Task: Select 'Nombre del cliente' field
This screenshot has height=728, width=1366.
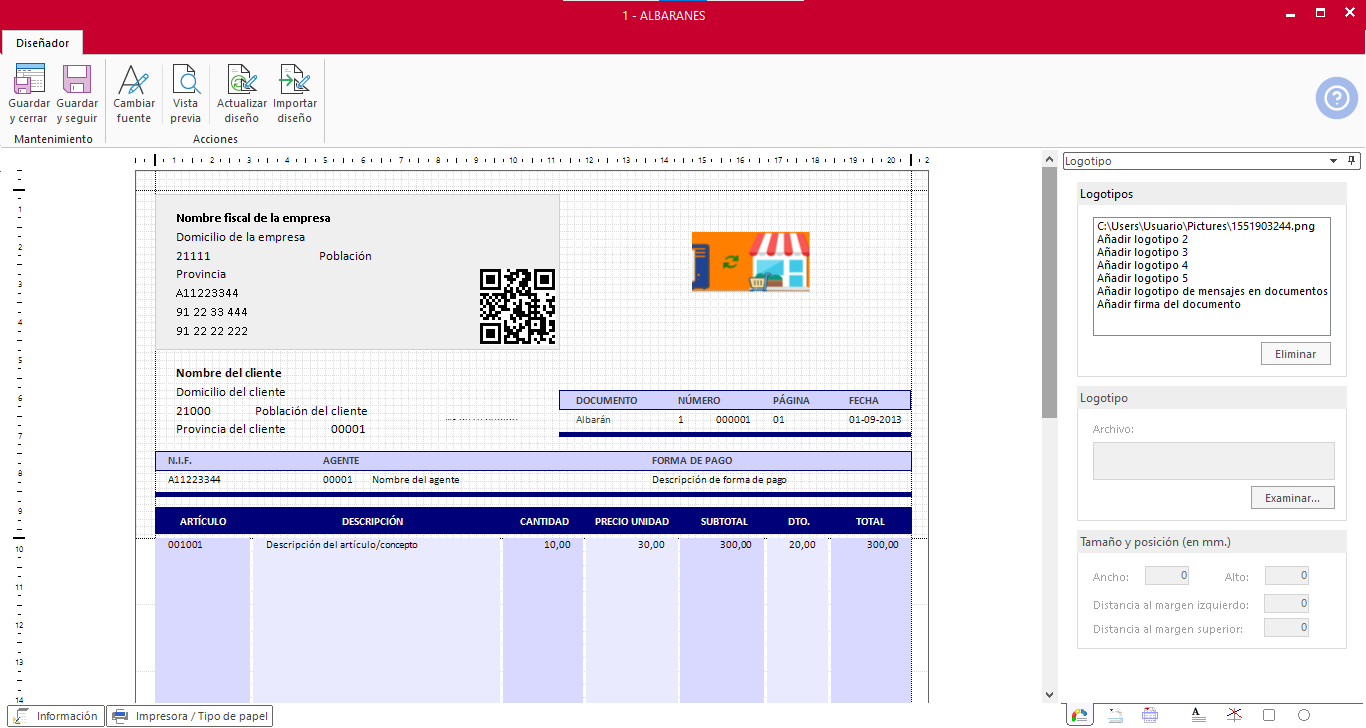Action: [228, 373]
